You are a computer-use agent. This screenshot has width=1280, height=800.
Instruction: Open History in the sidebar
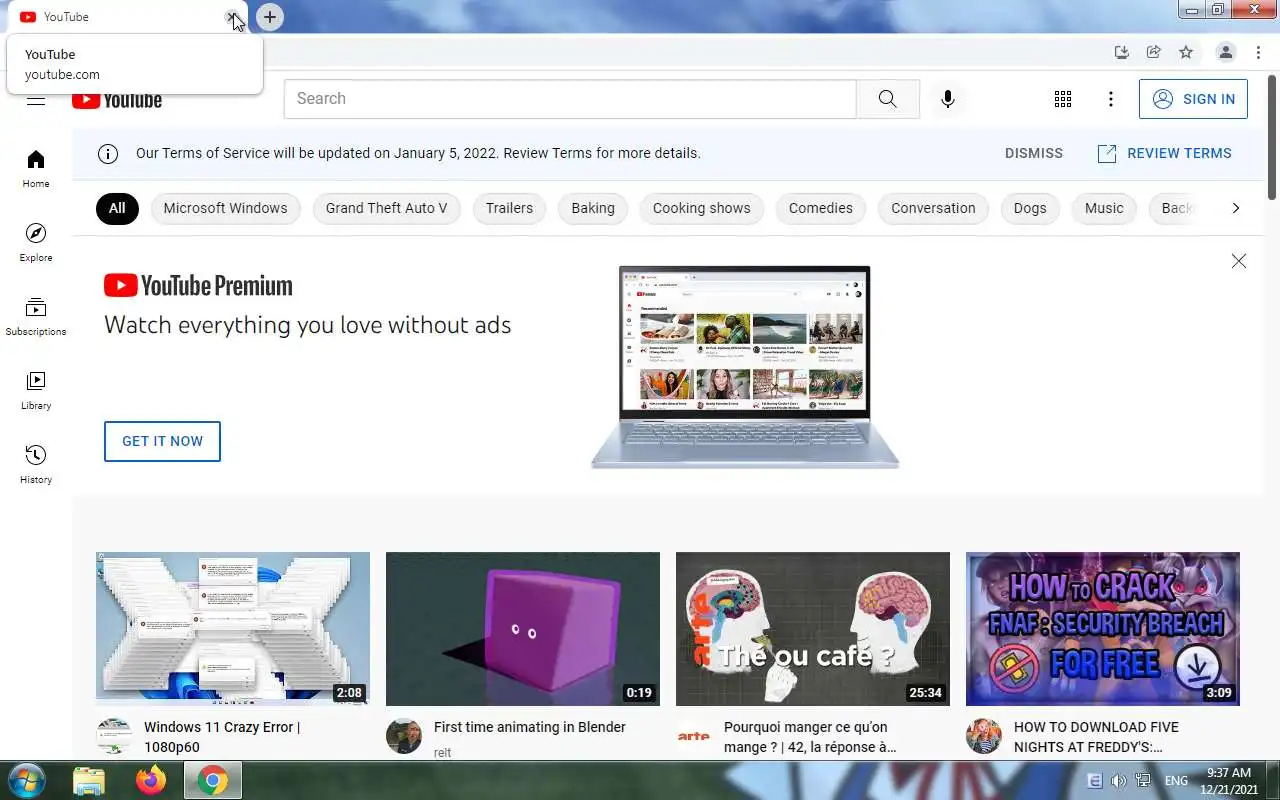coord(36,465)
